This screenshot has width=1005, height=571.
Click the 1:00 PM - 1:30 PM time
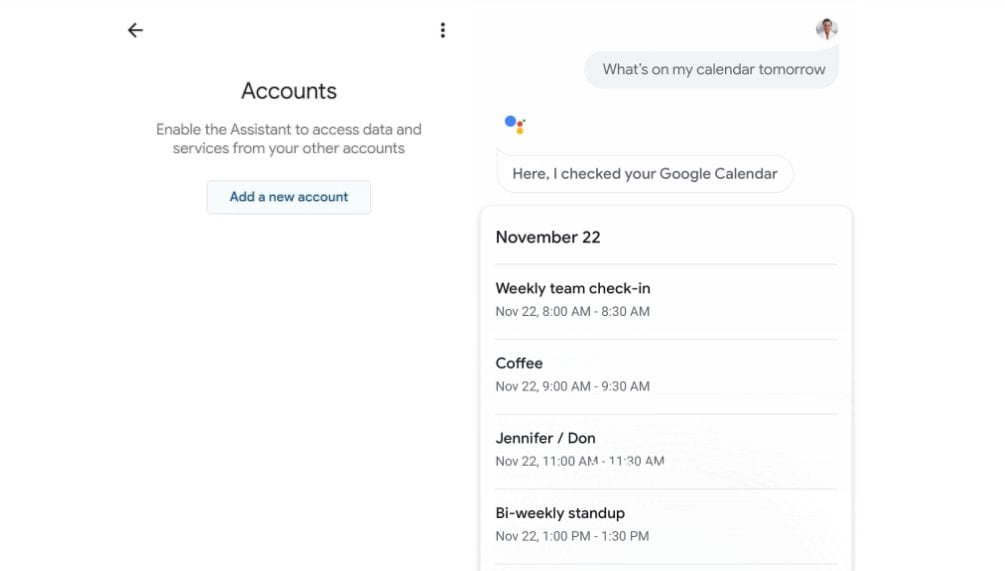point(596,536)
